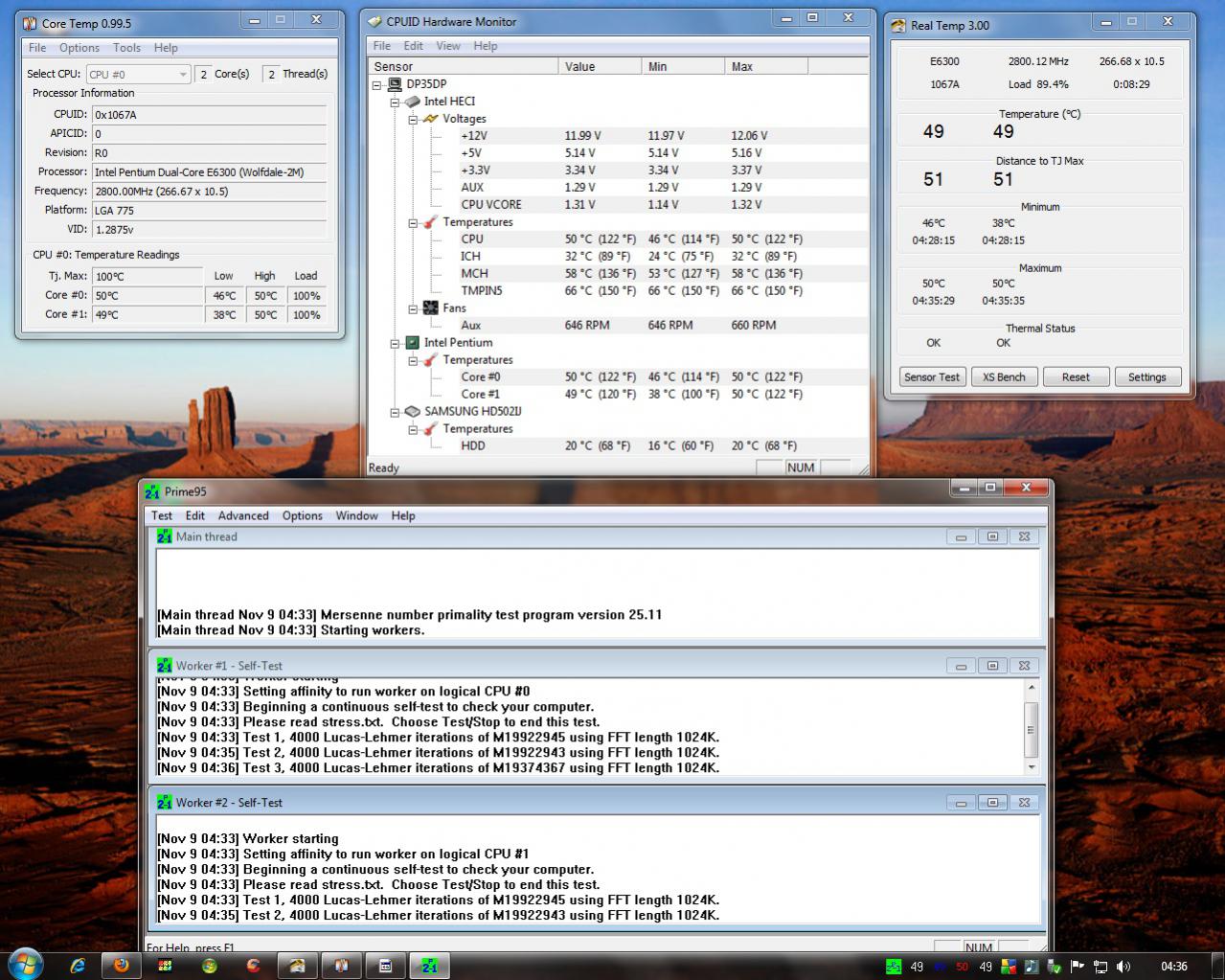Image resolution: width=1225 pixels, height=980 pixels.
Task: Click the network tray icon
Action: pyautogui.click(x=1100, y=967)
